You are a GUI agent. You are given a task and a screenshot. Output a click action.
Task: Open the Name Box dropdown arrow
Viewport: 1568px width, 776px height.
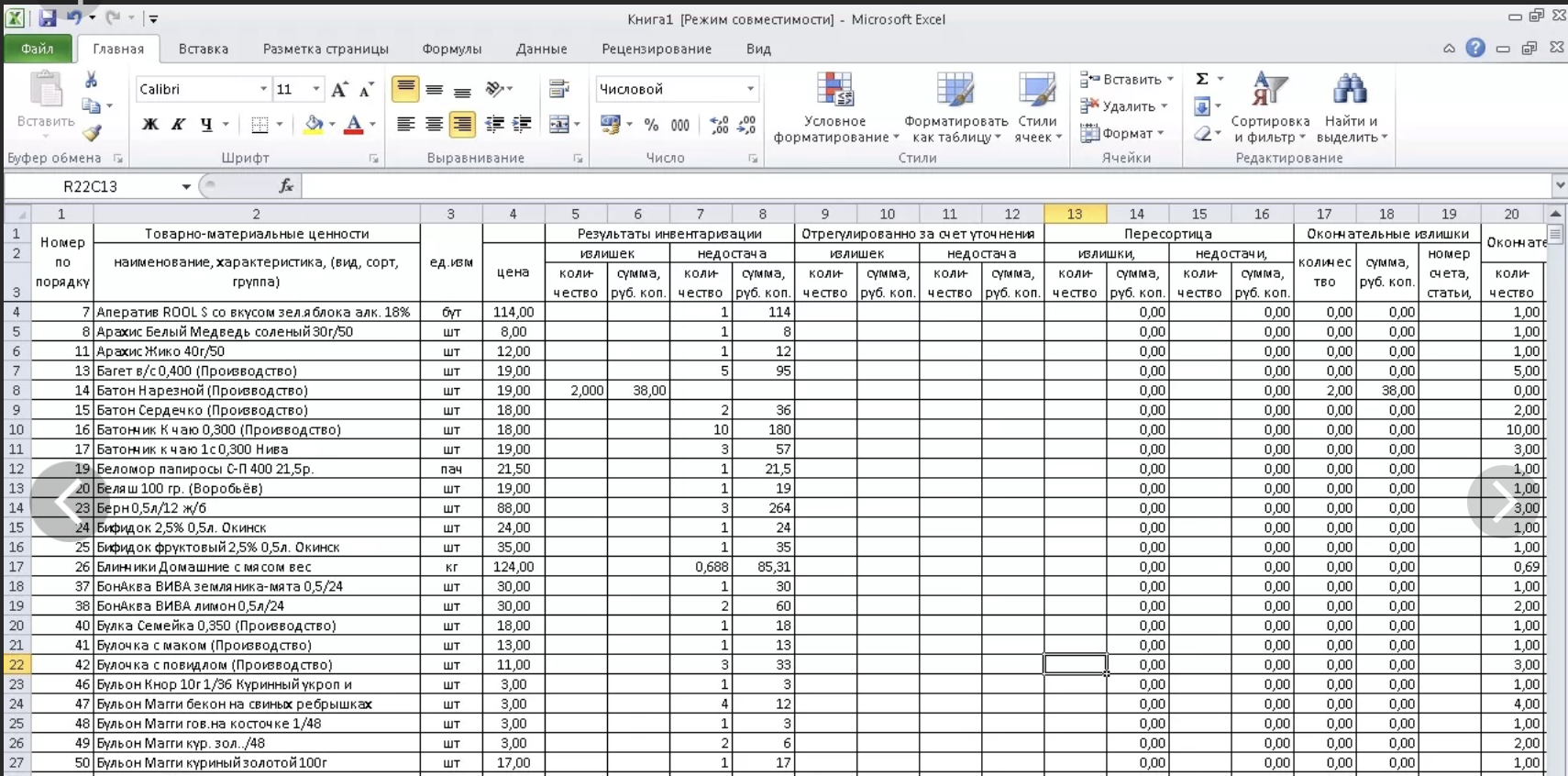click(x=186, y=186)
